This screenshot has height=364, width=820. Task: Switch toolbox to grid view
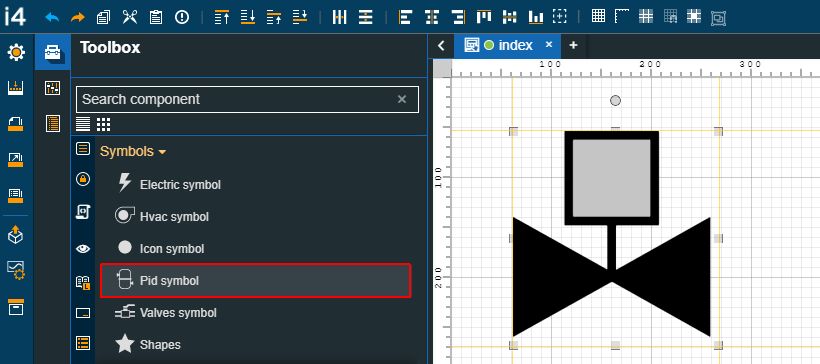[x=104, y=124]
